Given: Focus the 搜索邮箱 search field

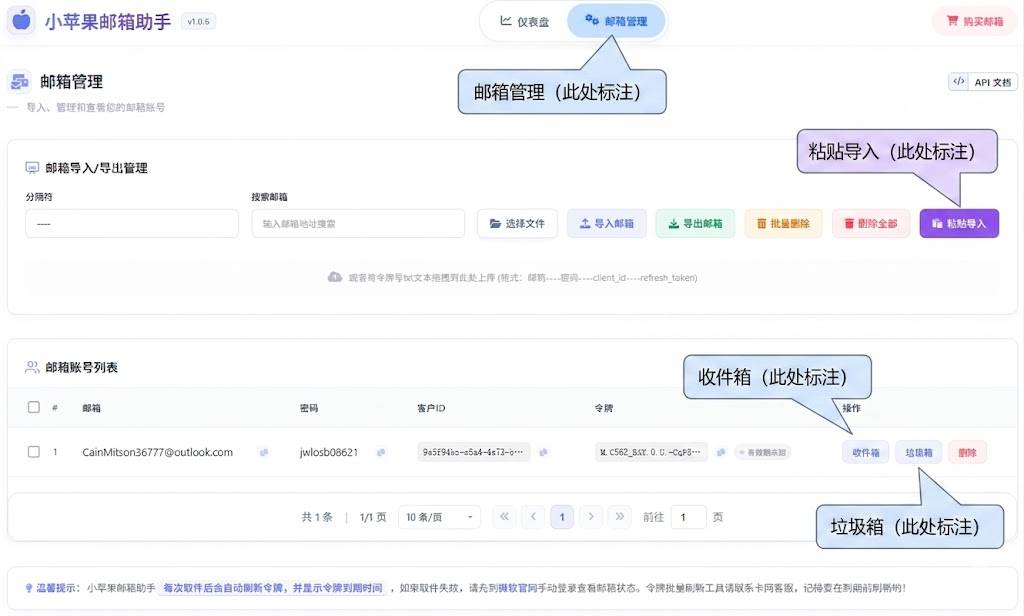Looking at the screenshot, I should 358,223.
